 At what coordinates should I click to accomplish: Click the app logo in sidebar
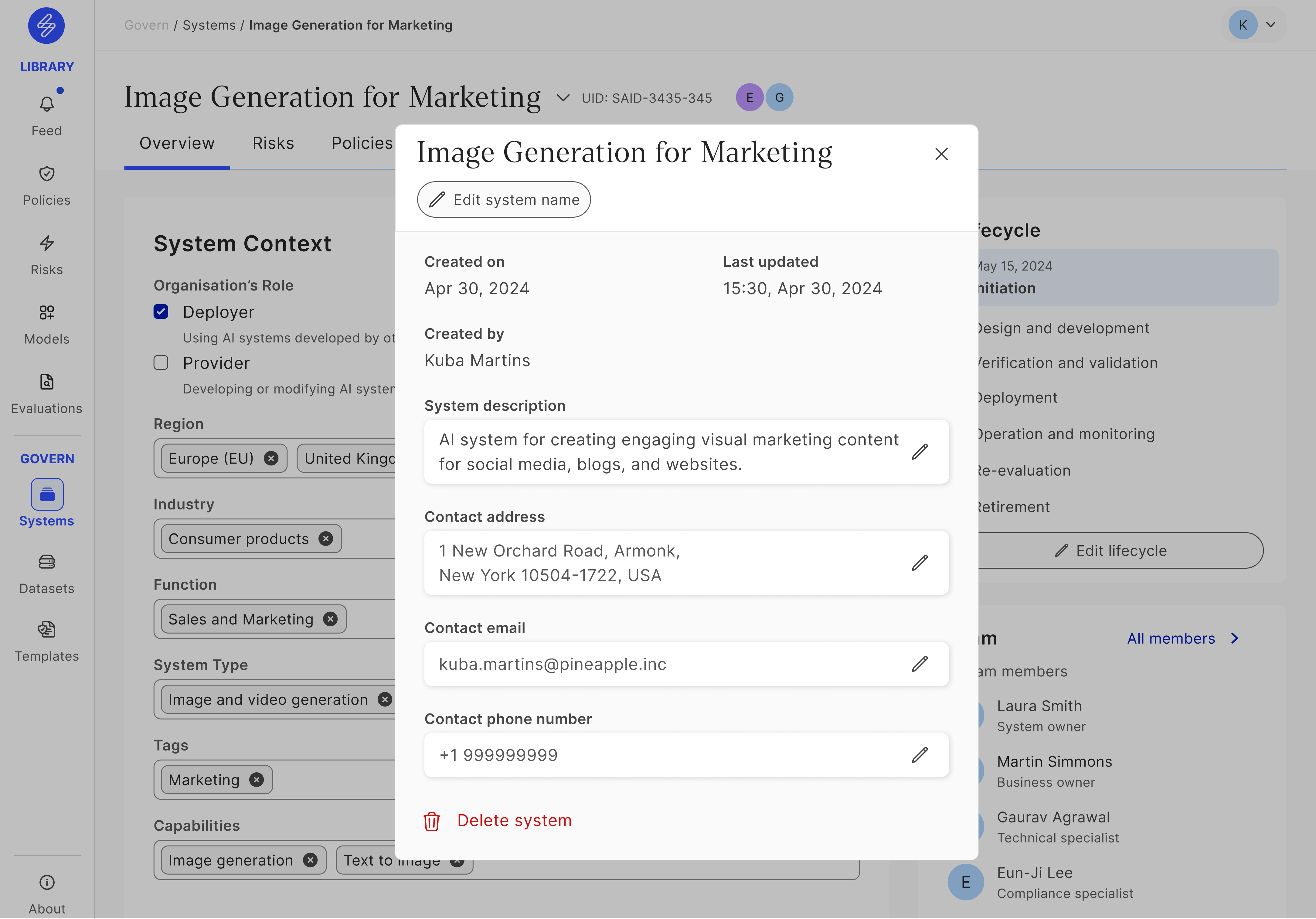[46, 26]
